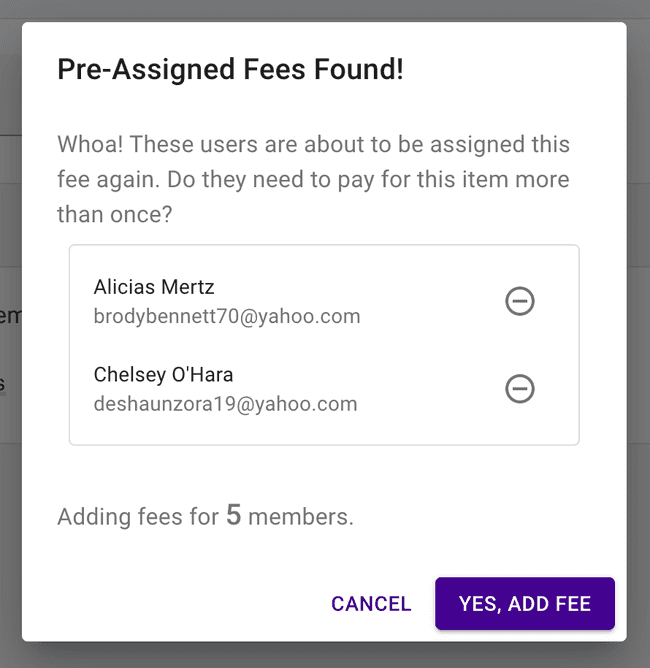
Task: Select the Alicias Mertz name
Action: (x=154, y=287)
